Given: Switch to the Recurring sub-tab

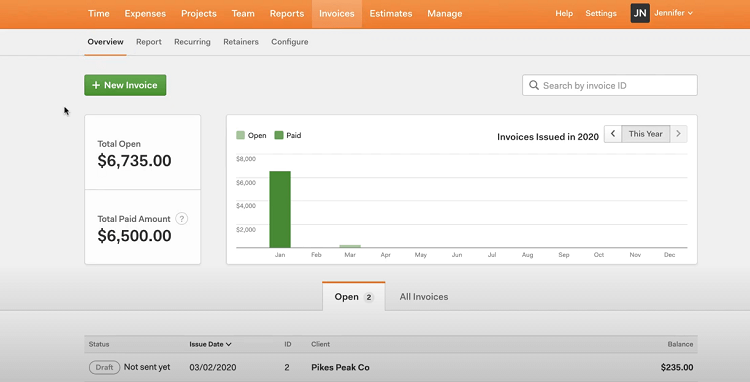Looking at the screenshot, I should (192, 42).
